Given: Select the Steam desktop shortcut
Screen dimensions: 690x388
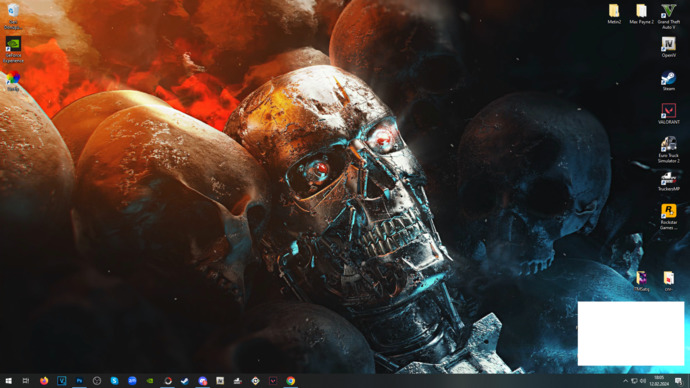Looking at the screenshot, I should (668, 81).
